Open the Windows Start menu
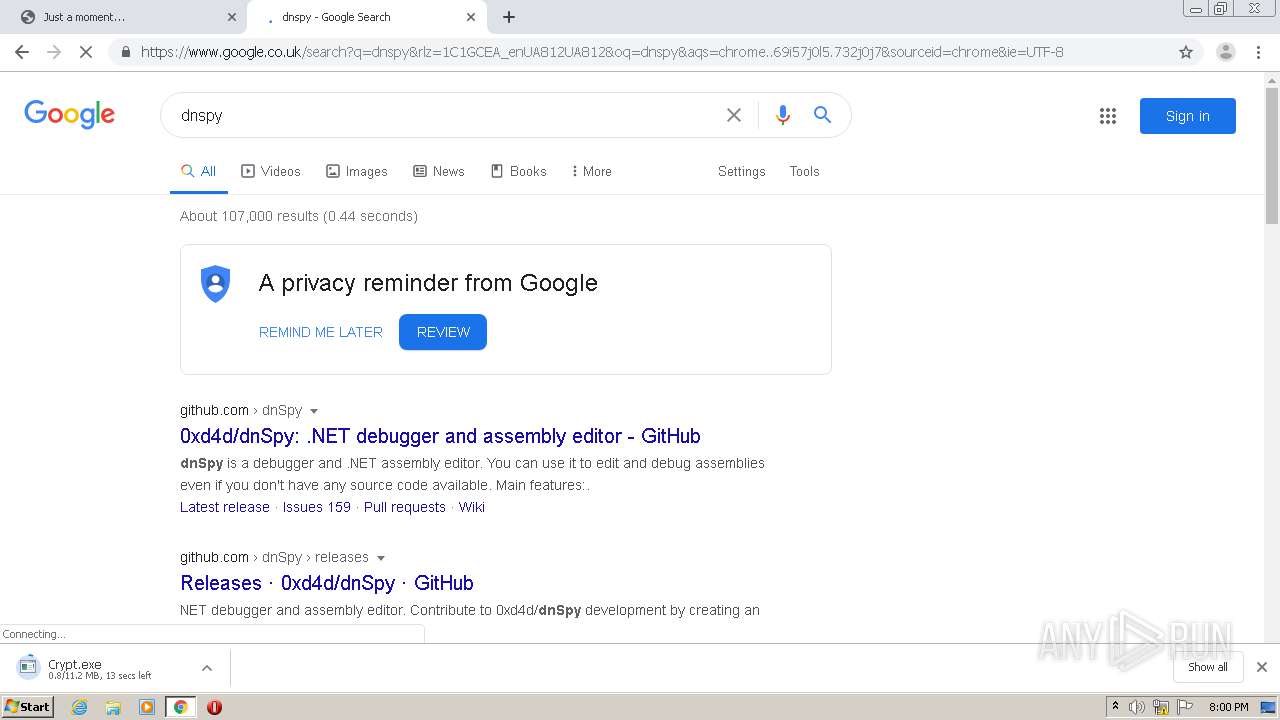This screenshot has height=720, width=1280. 28,707
